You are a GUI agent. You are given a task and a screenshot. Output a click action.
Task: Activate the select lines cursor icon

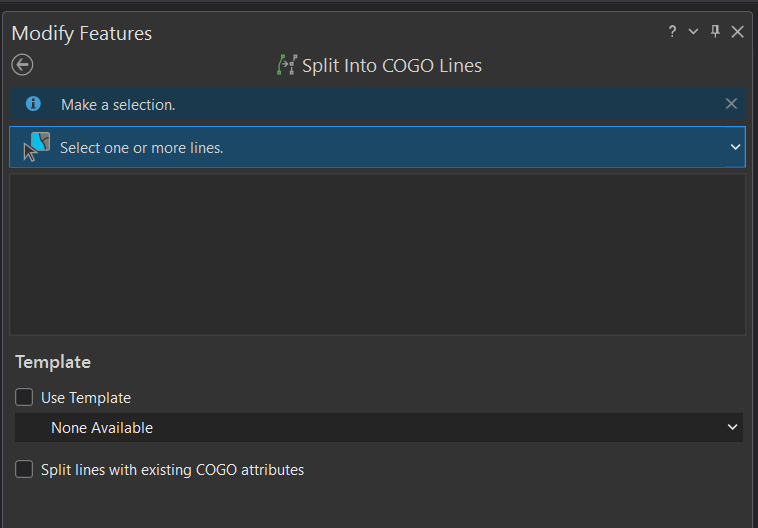click(x=37, y=147)
